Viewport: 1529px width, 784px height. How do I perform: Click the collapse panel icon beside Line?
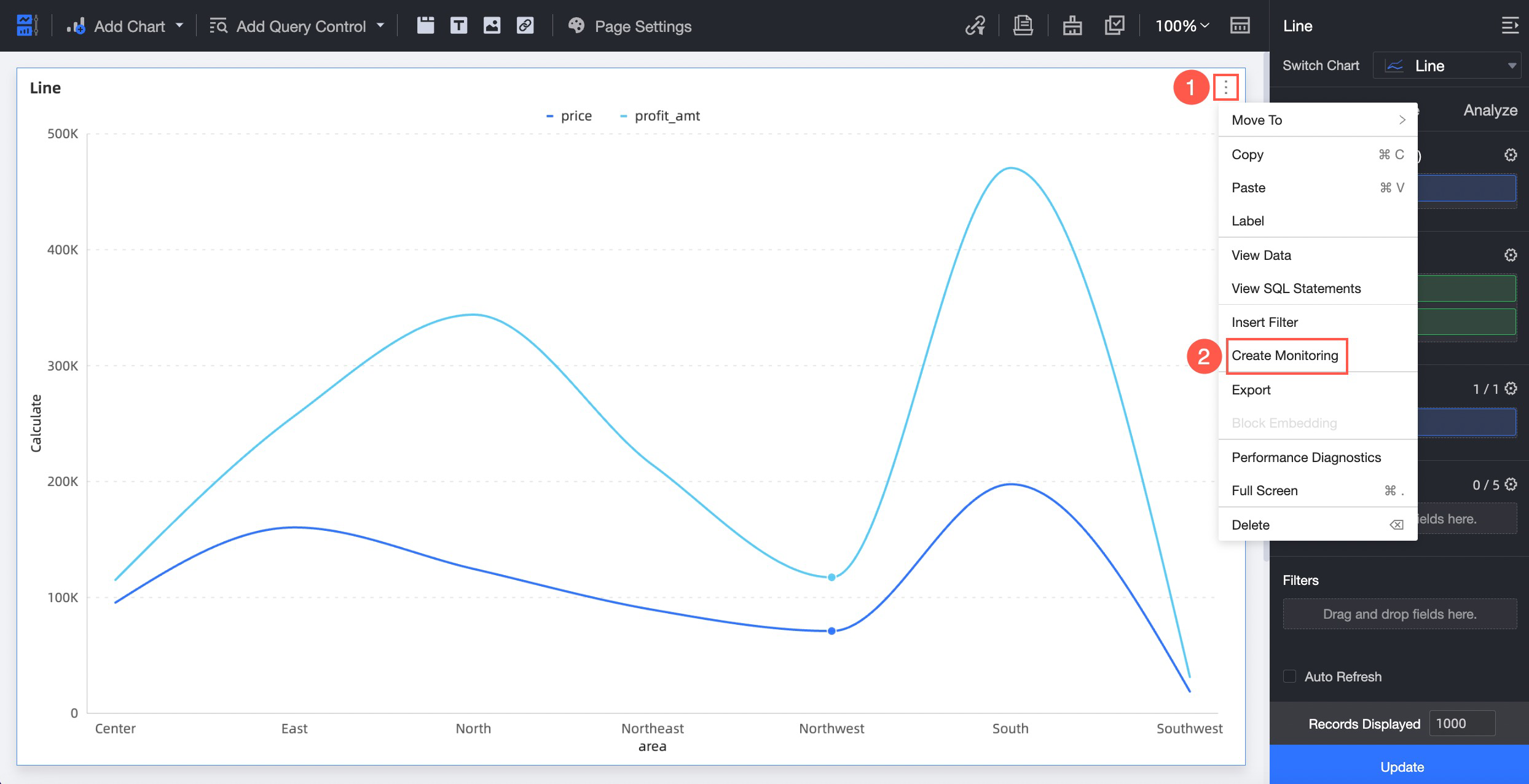click(1509, 26)
